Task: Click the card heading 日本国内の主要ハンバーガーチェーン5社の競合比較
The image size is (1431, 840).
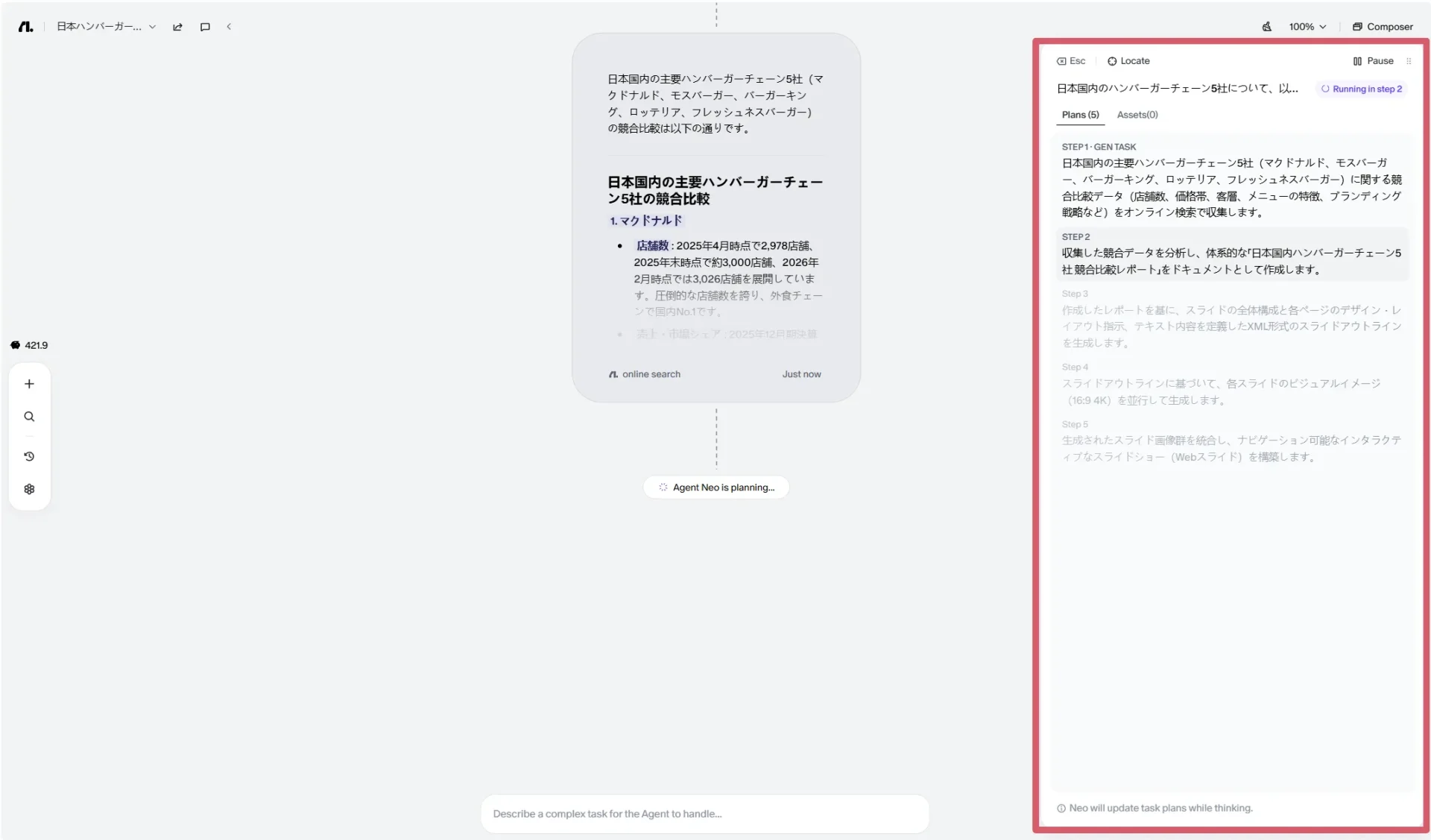Action: (715, 190)
